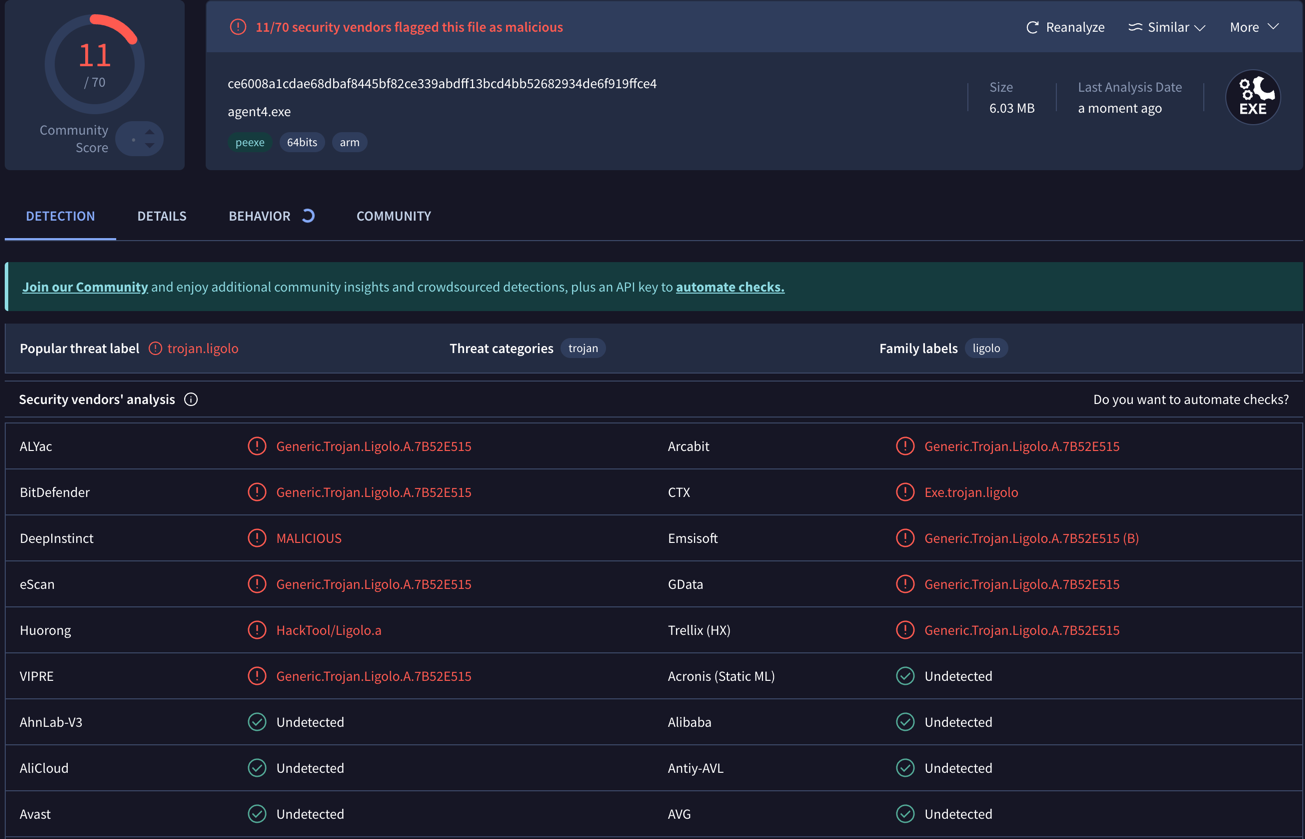Click the GData detection warning icon
Screen dimensions: 1305x839
pyautogui.click(x=905, y=584)
